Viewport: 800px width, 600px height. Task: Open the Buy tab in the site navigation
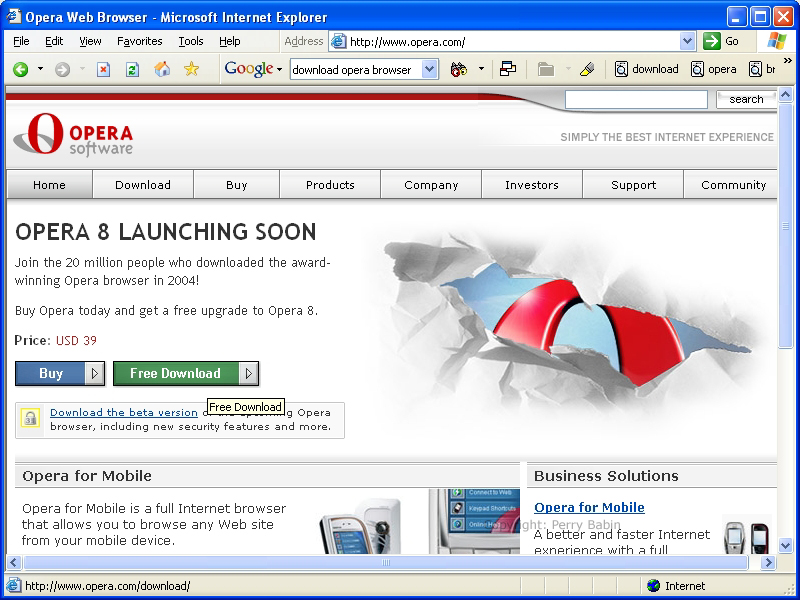click(x=237, y=185)
